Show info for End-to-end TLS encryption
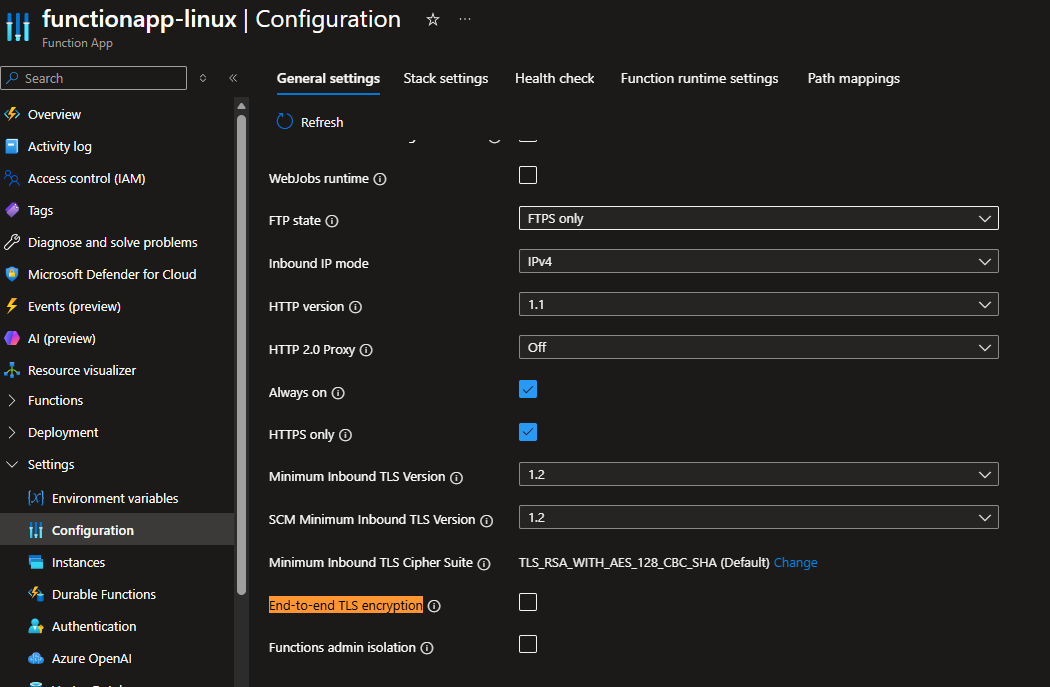Image resolution: width=1050 pixels, height=687 pixels. [434, 606]
